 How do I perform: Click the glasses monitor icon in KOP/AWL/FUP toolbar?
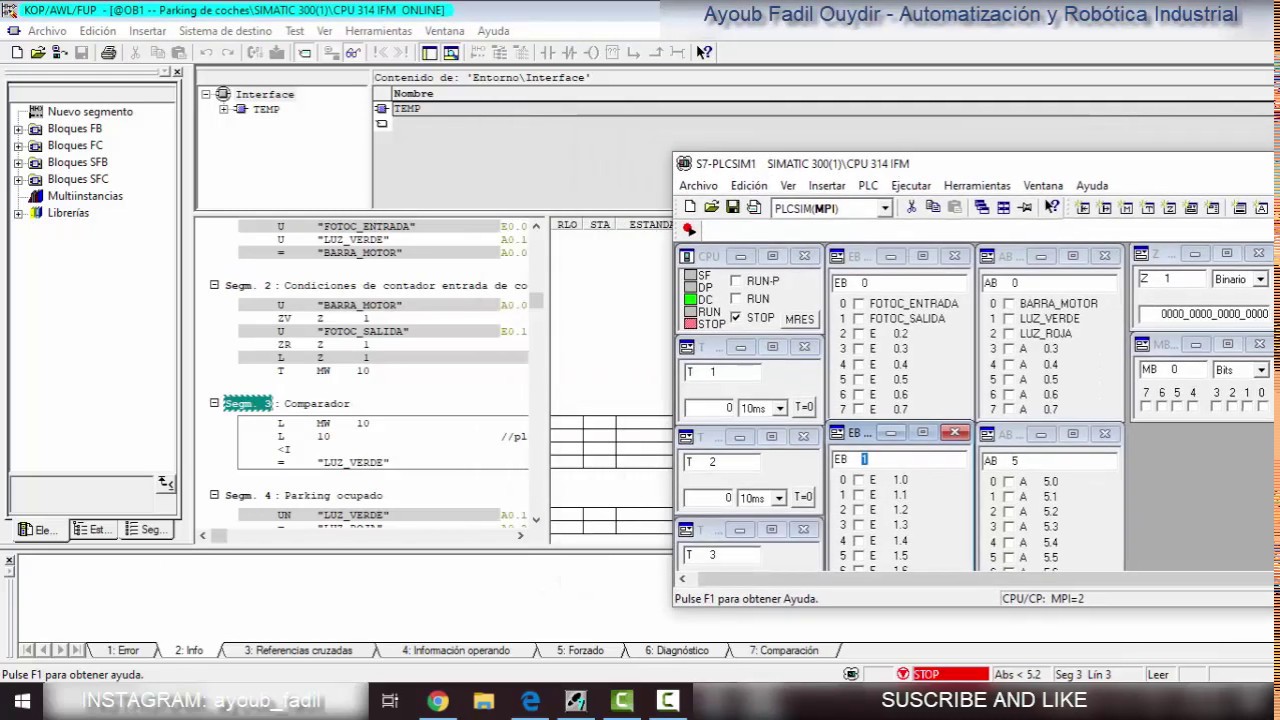[353, 53]
